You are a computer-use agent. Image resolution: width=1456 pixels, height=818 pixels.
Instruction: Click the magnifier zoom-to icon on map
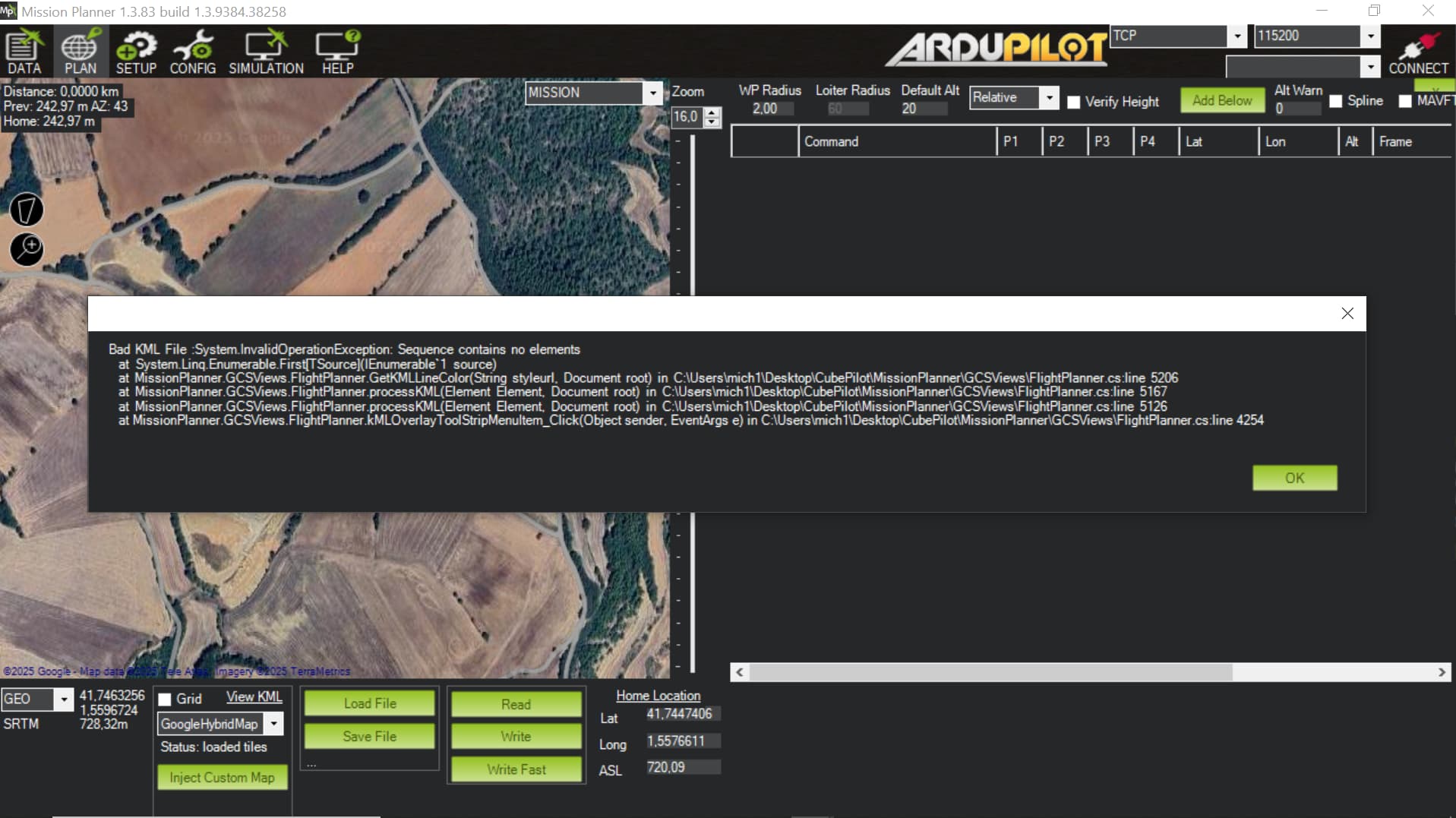point(27,249)
